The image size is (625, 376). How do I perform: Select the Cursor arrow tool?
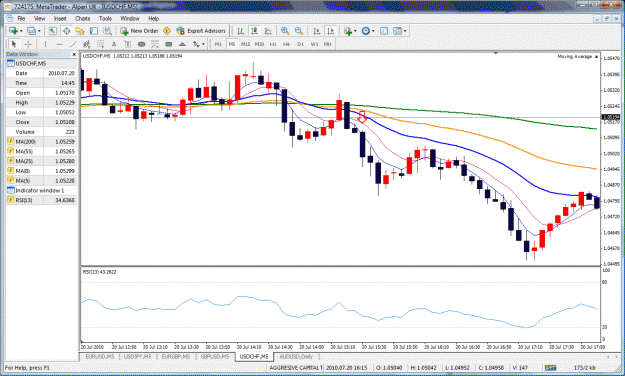point(14,44)
